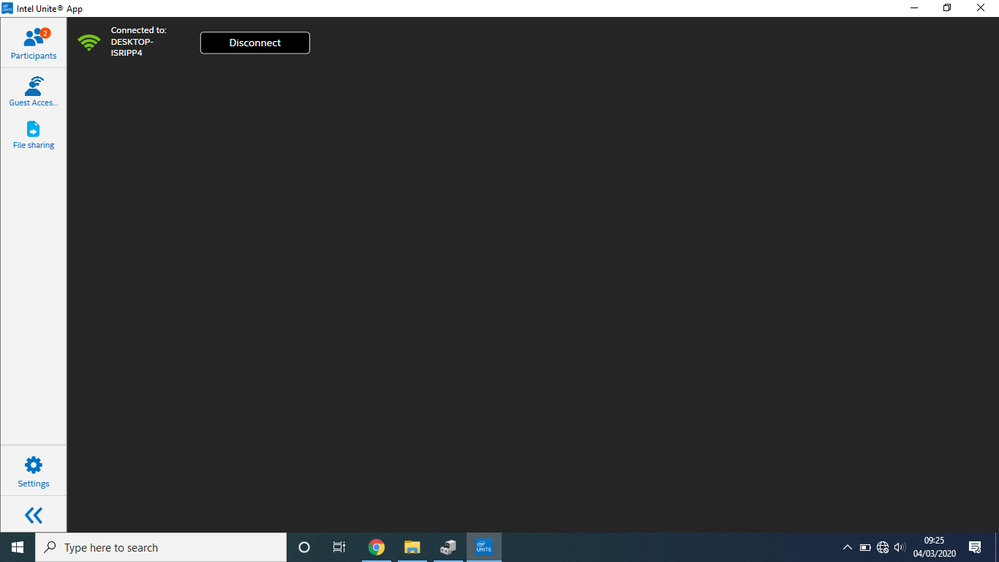Open Cortana circle icon
Viewport: 999px width, 562px height.
(304, 547)
